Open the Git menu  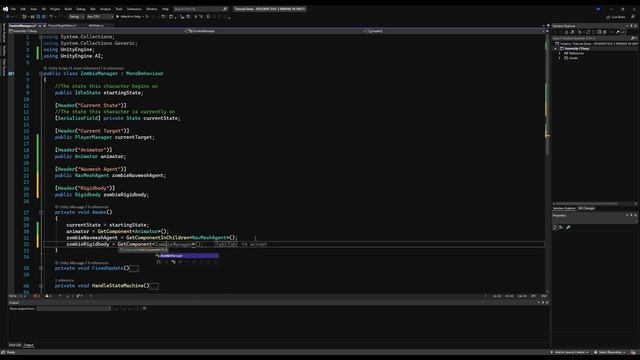[44, 9]
